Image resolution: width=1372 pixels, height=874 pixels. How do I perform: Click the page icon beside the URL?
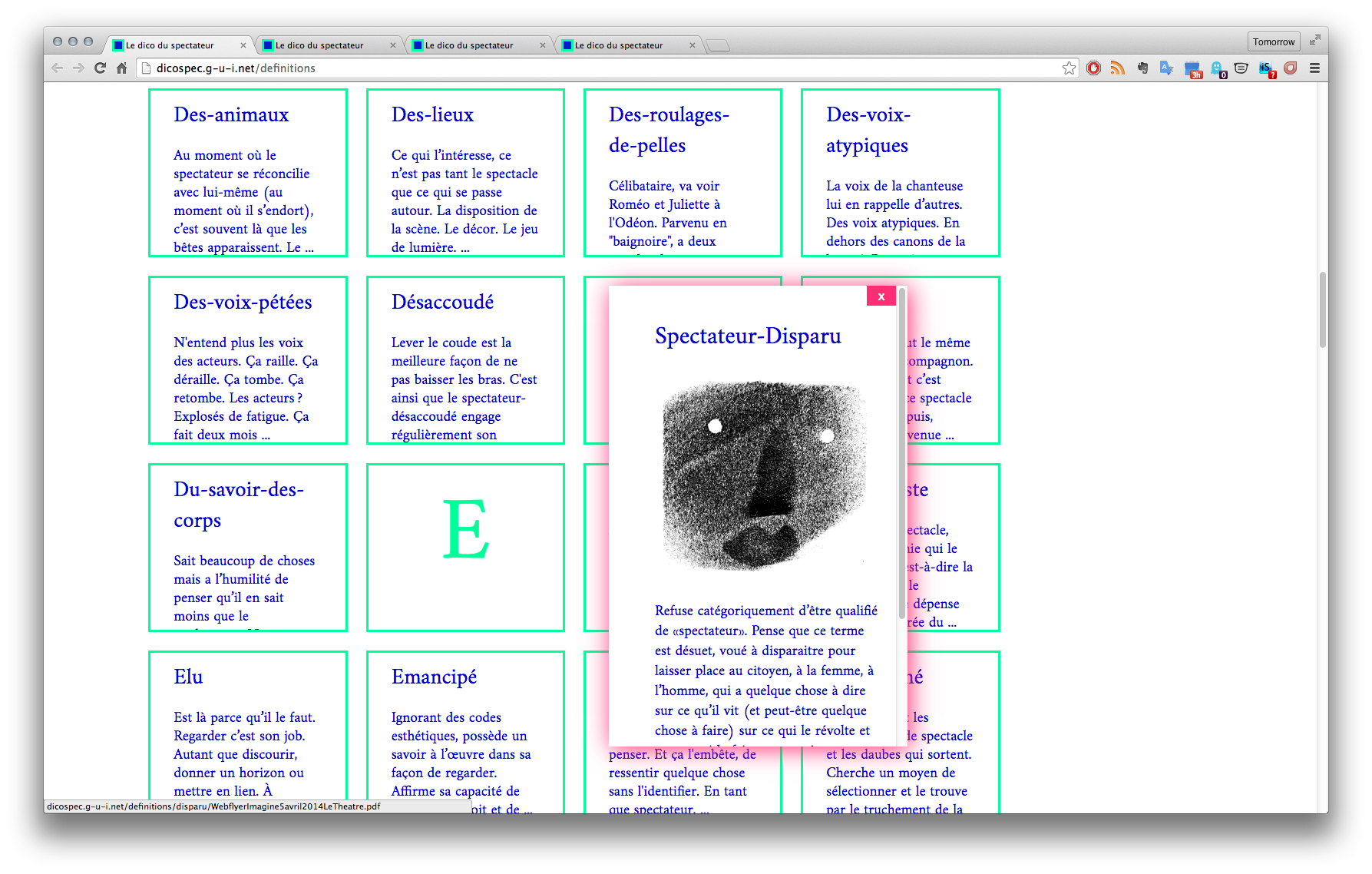(x=146, y=68)
